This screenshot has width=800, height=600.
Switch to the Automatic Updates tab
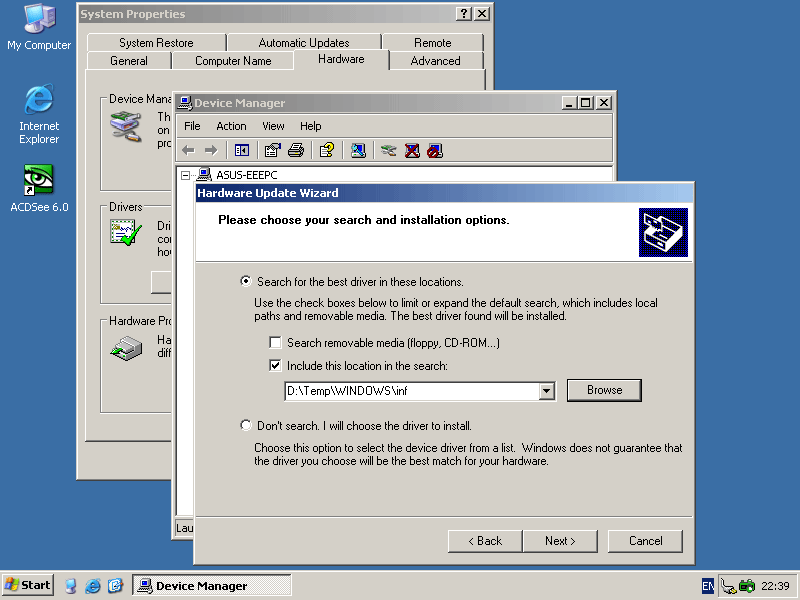coord(304,43)
